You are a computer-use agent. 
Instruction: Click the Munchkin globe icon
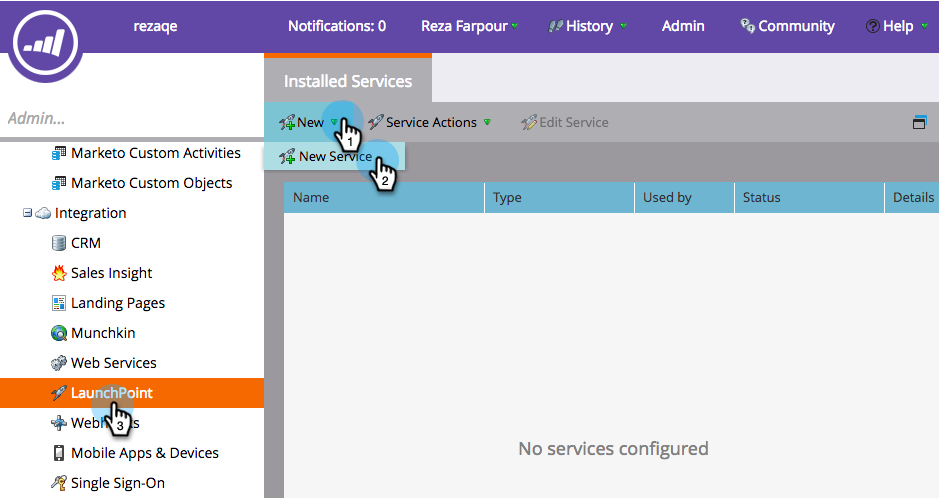pos(59,333)
